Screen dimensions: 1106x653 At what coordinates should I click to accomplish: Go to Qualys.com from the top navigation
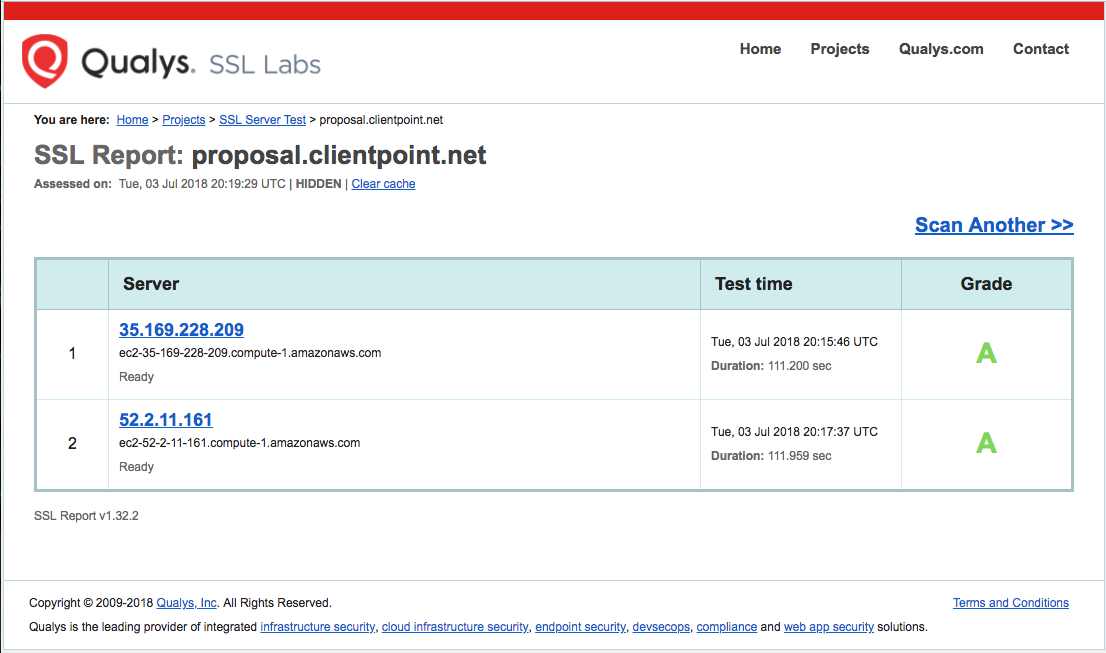[940, 49]
